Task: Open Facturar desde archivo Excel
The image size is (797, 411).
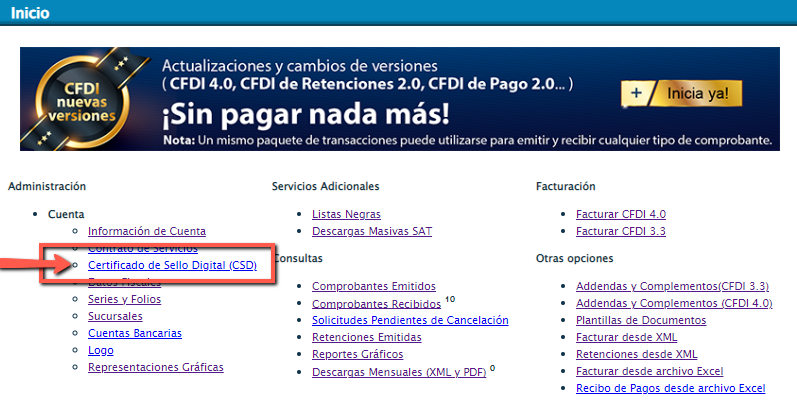Action: (x=650, y=371)
